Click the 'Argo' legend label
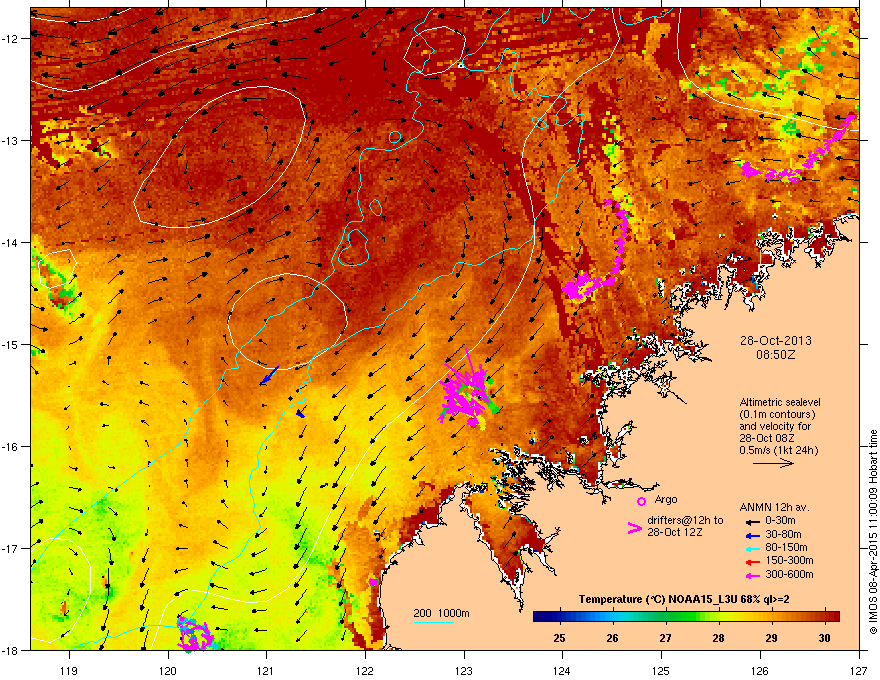 point(666,499)
